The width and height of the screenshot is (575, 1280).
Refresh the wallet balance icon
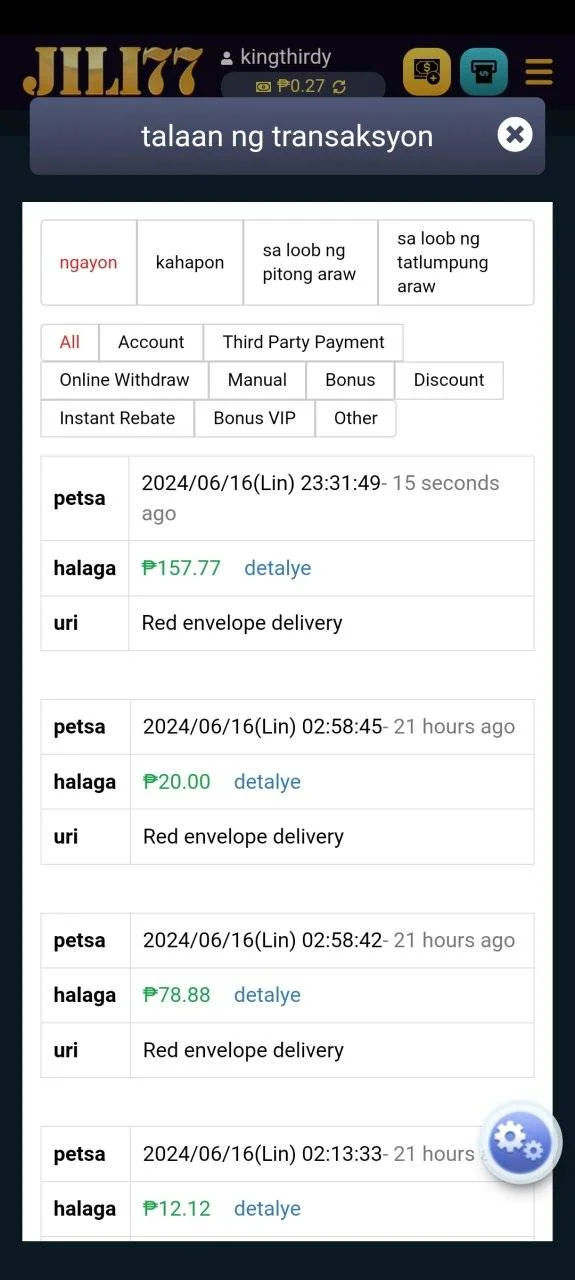click(x=339, y=87)
